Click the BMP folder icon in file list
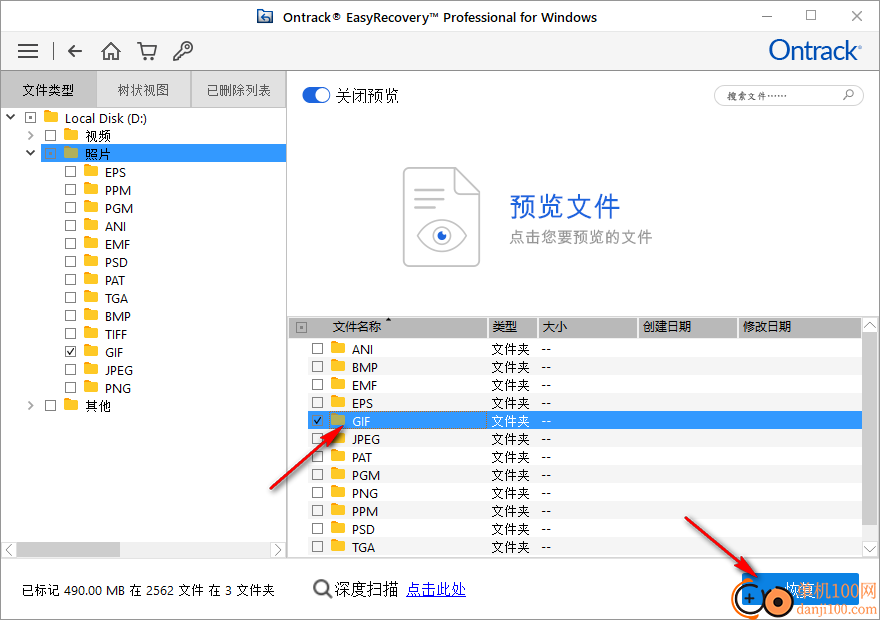 338,366
